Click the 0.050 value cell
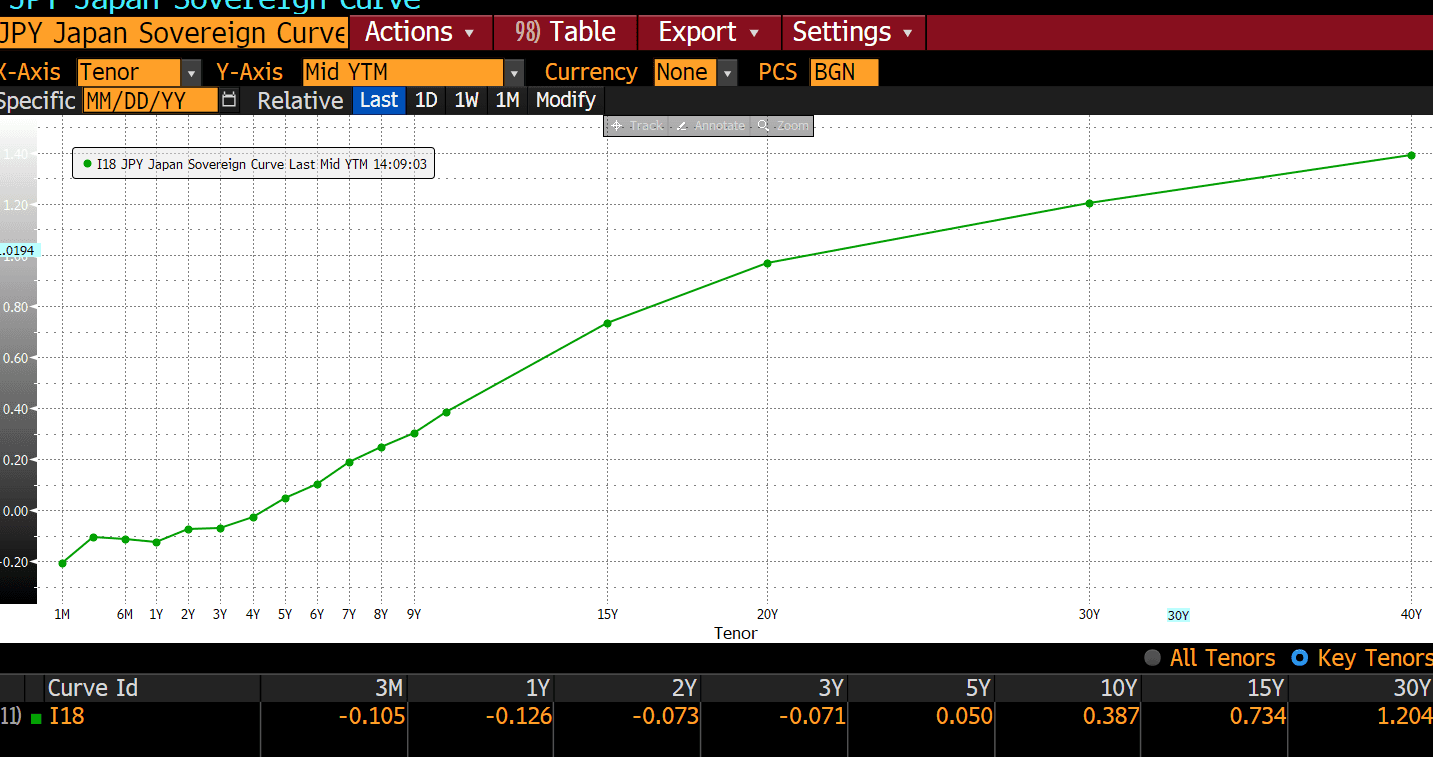This screenshot has width=1433, height=757. pos(964,716)
